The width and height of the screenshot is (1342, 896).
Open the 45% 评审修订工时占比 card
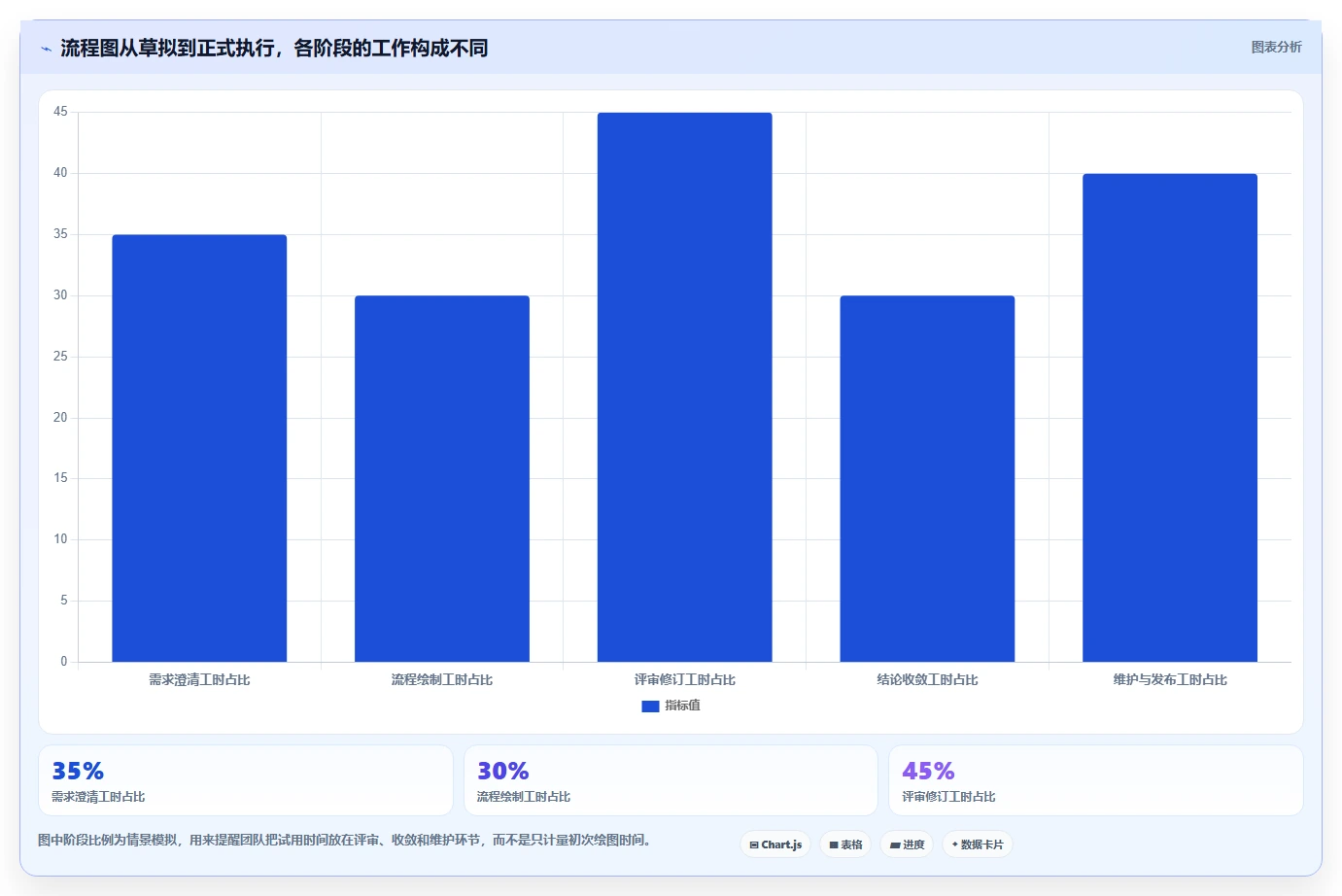[1096, 780]
